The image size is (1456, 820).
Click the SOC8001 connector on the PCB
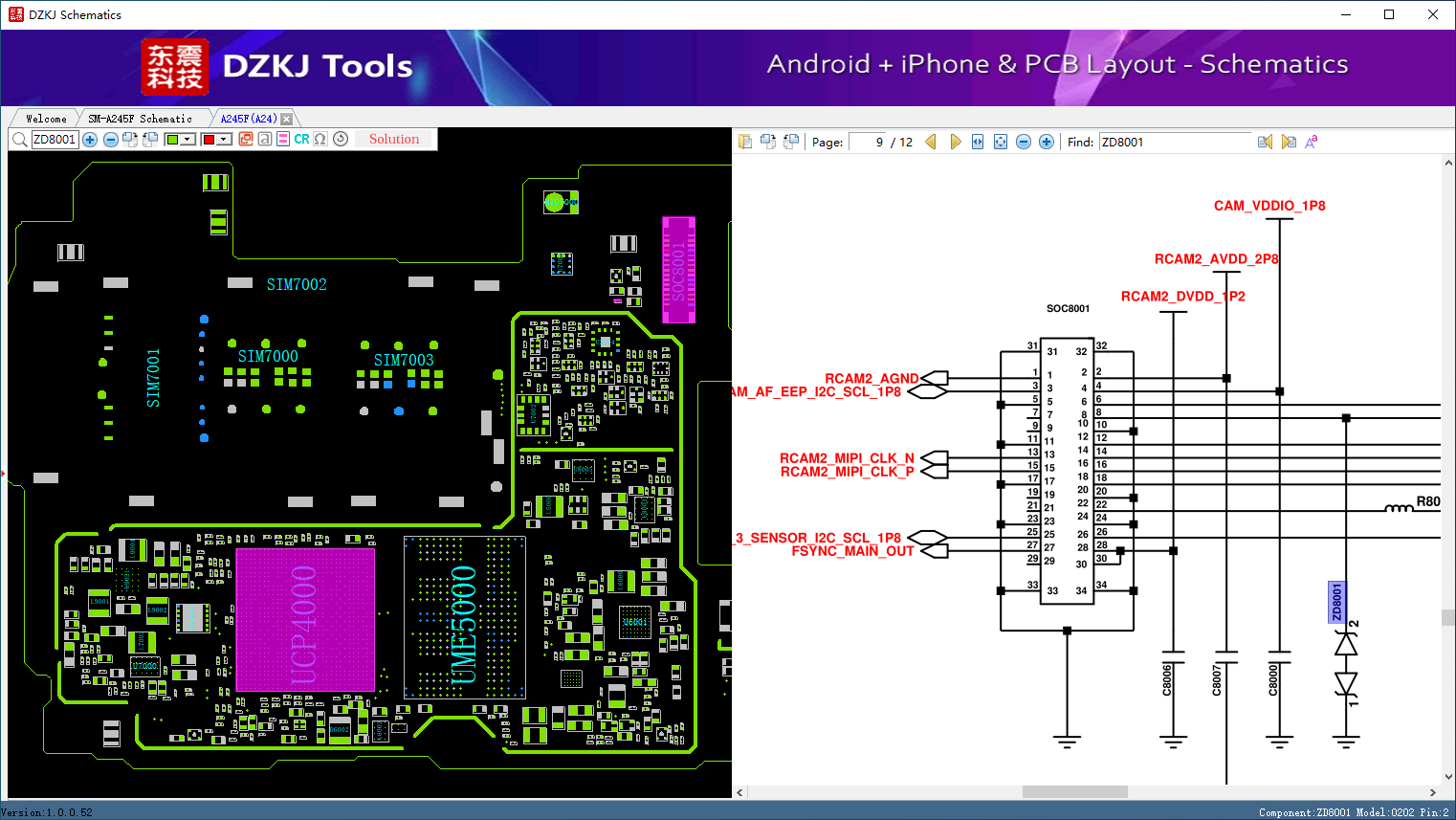pyautogui.click(x=678, y=270)
